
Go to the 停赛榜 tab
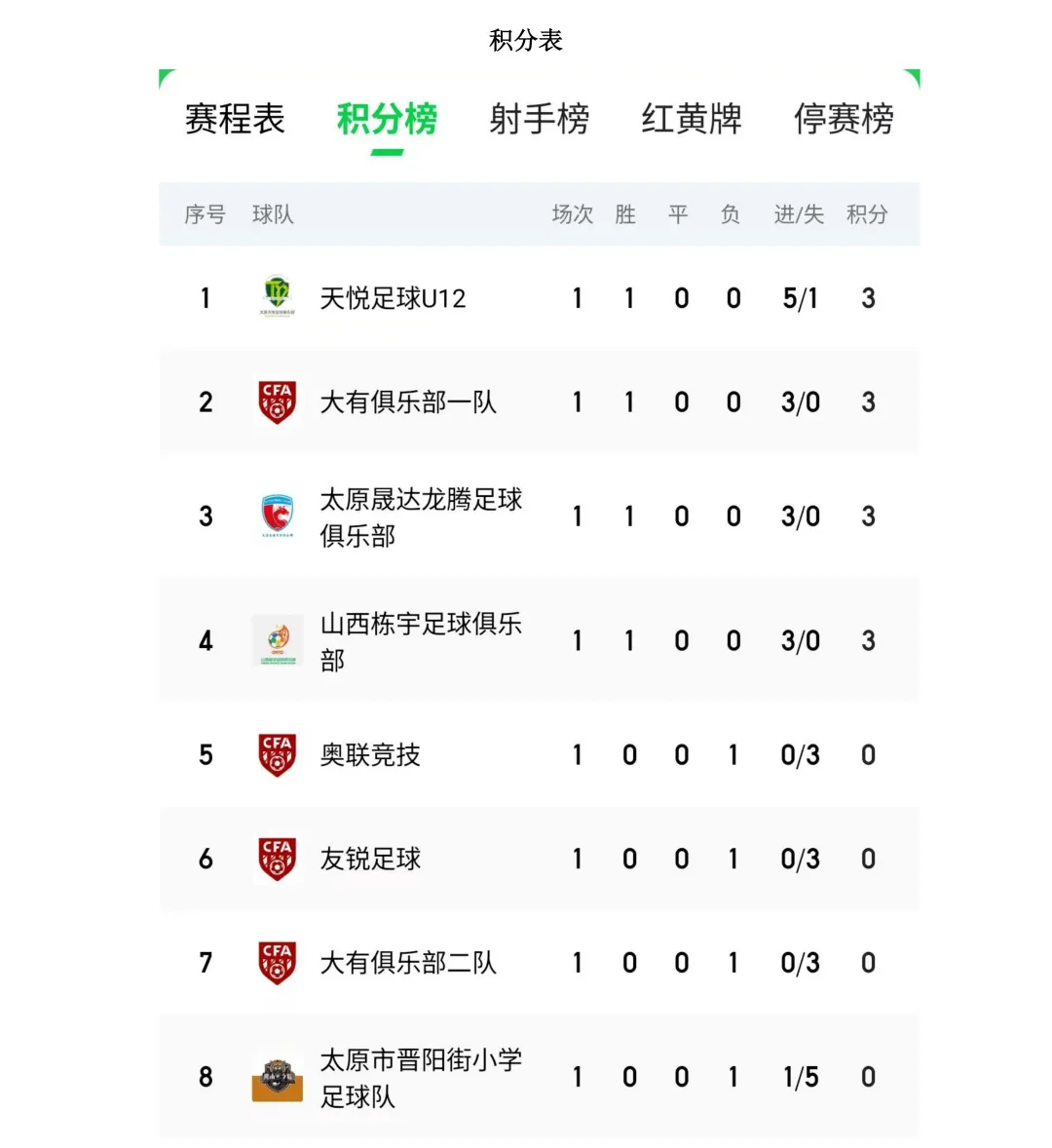[x=844, y=119]
